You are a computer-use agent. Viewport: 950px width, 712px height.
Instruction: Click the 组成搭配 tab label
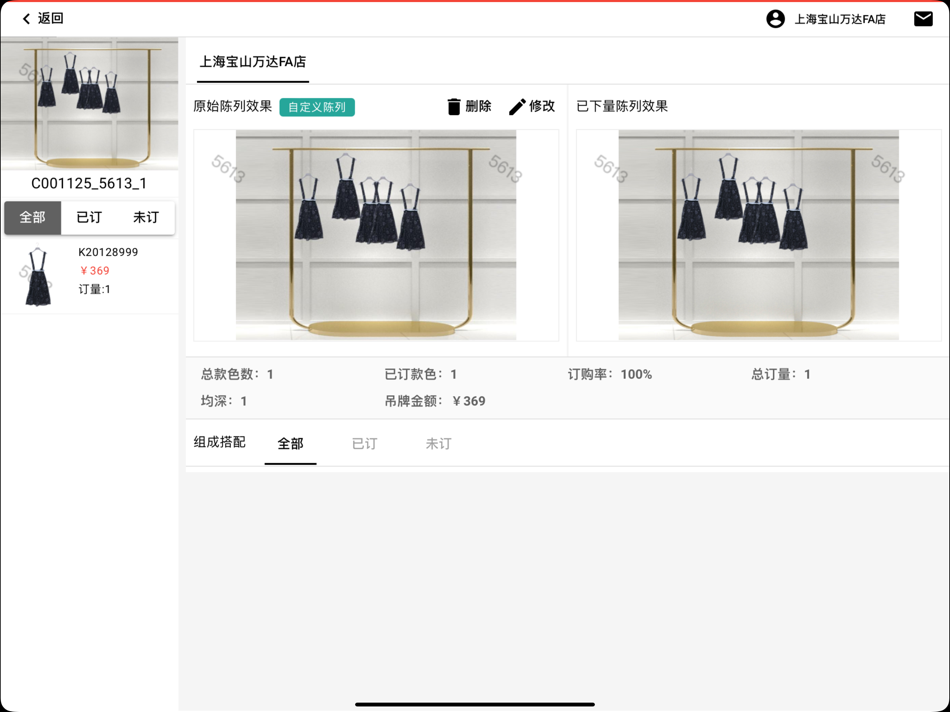(221, 443)
